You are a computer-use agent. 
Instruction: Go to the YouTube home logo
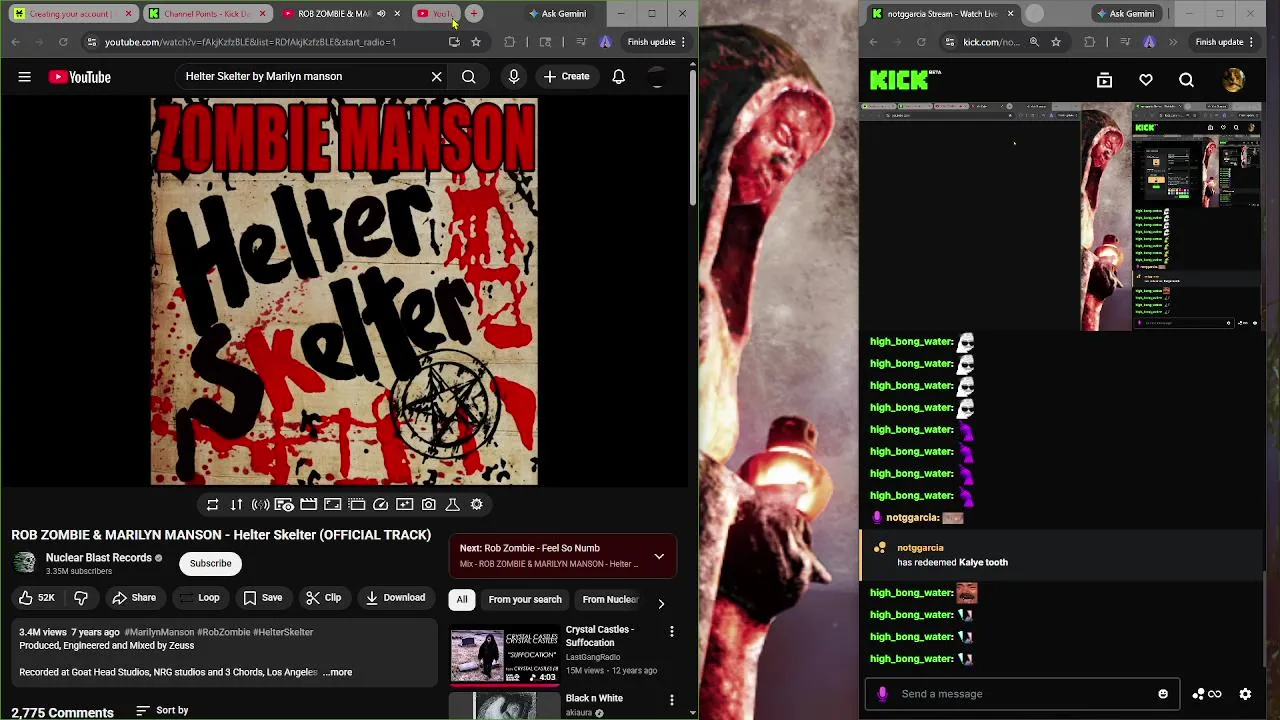pyautogui.click(x=79, y=77)
